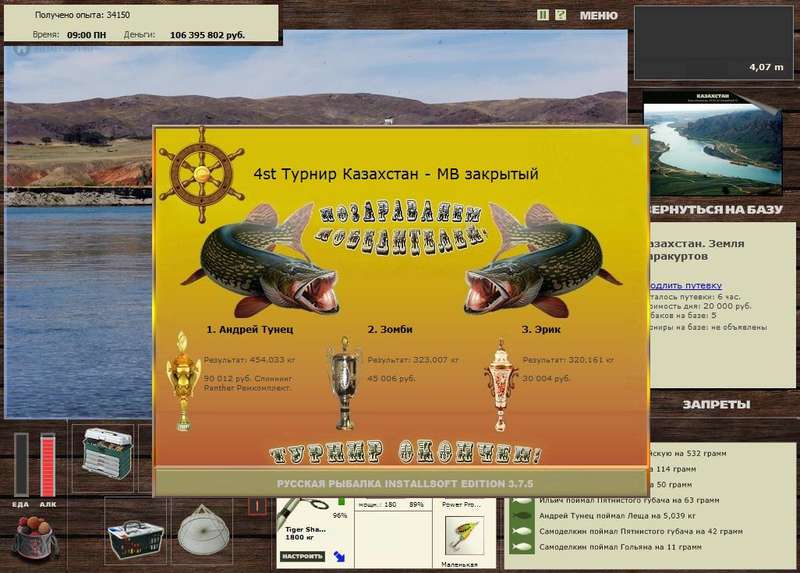Click the gold first-place trophy
The image size is (800, 573).
click(x=183, y=381)
